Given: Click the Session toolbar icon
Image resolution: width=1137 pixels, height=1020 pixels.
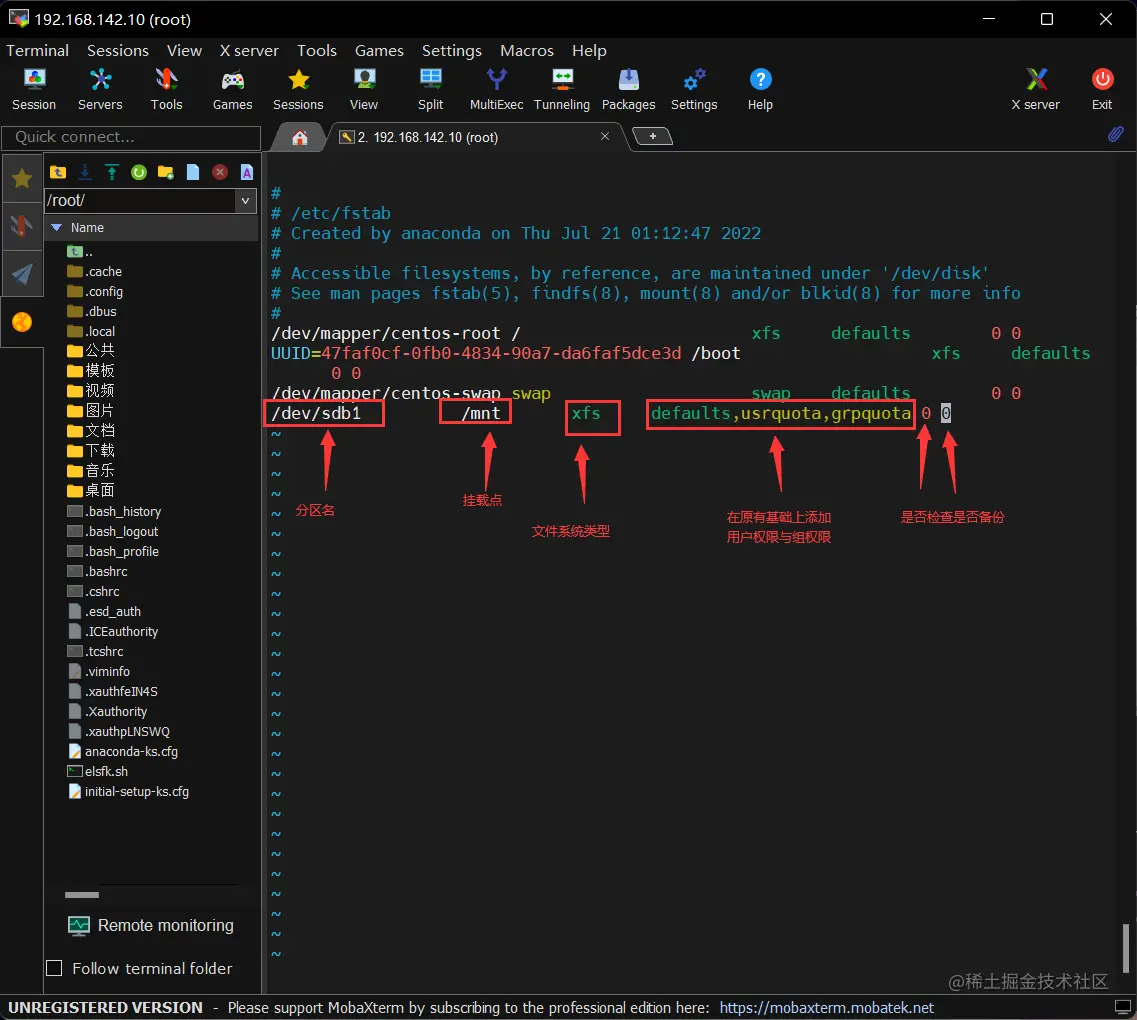Looking at the screenshot, I should click(x=34, y=89).
